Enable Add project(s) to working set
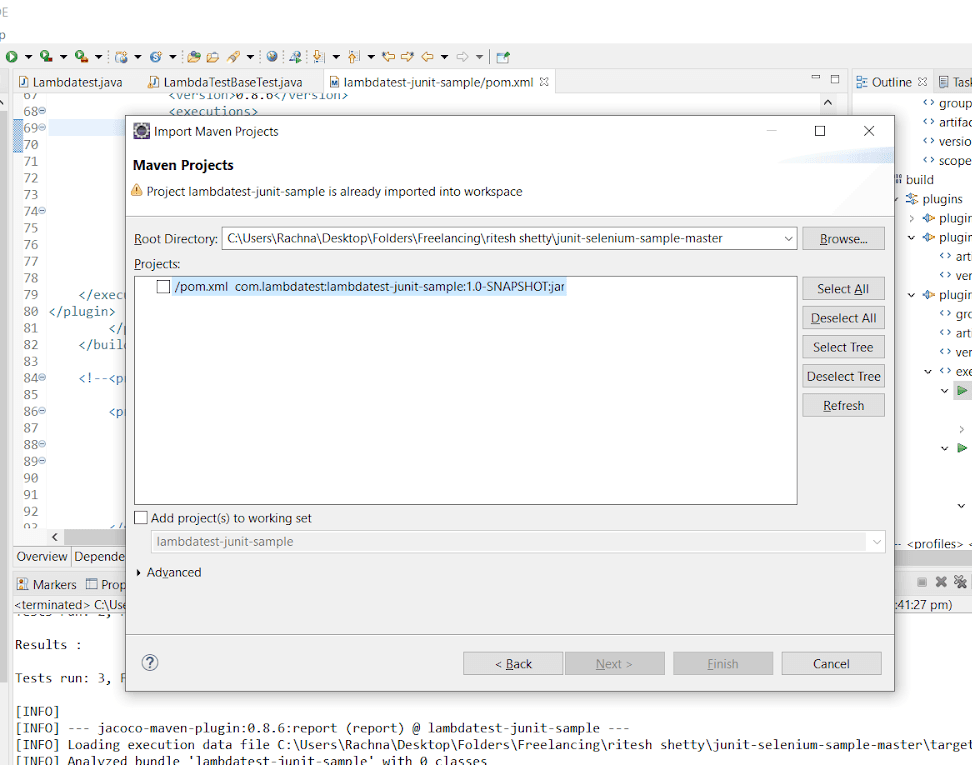972x765 pixels. 141,518
